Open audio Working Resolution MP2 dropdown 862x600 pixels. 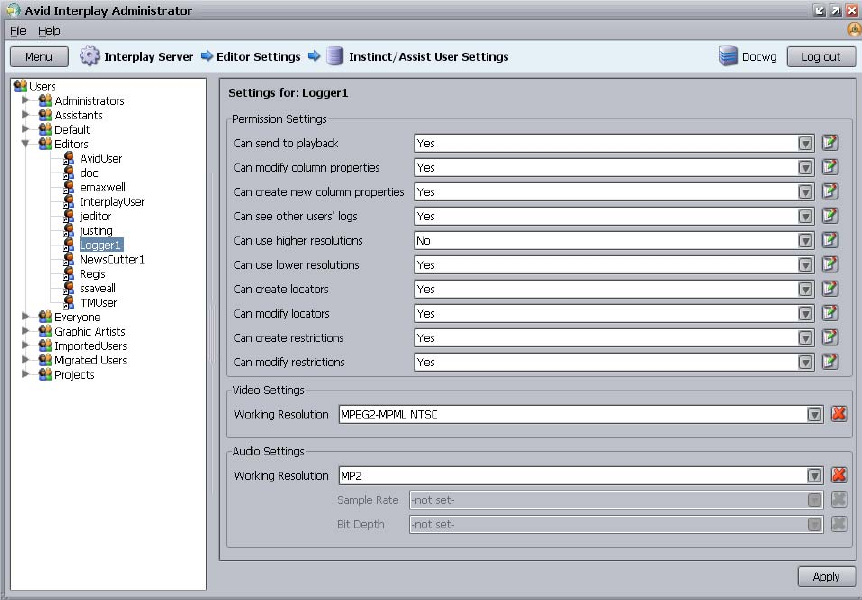pos(814,476)
